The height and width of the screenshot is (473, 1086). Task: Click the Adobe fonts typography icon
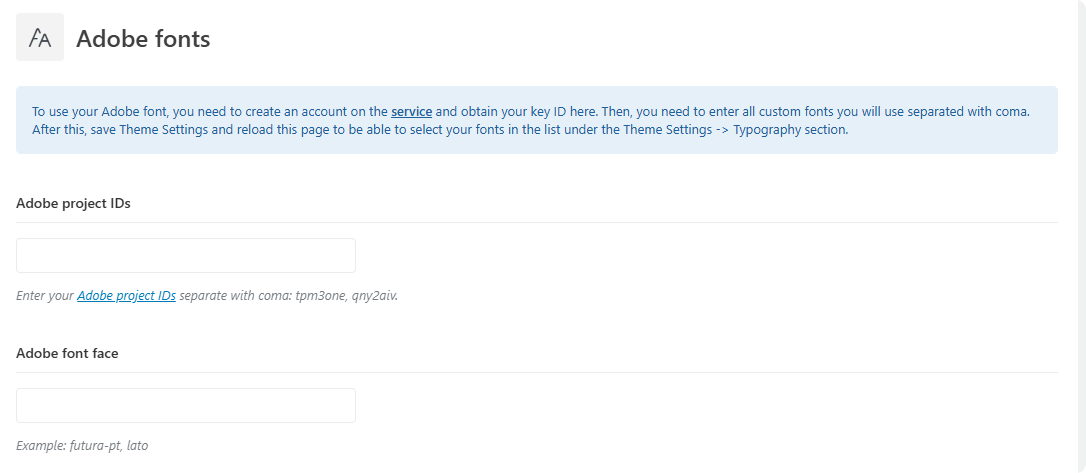[40, 37]
